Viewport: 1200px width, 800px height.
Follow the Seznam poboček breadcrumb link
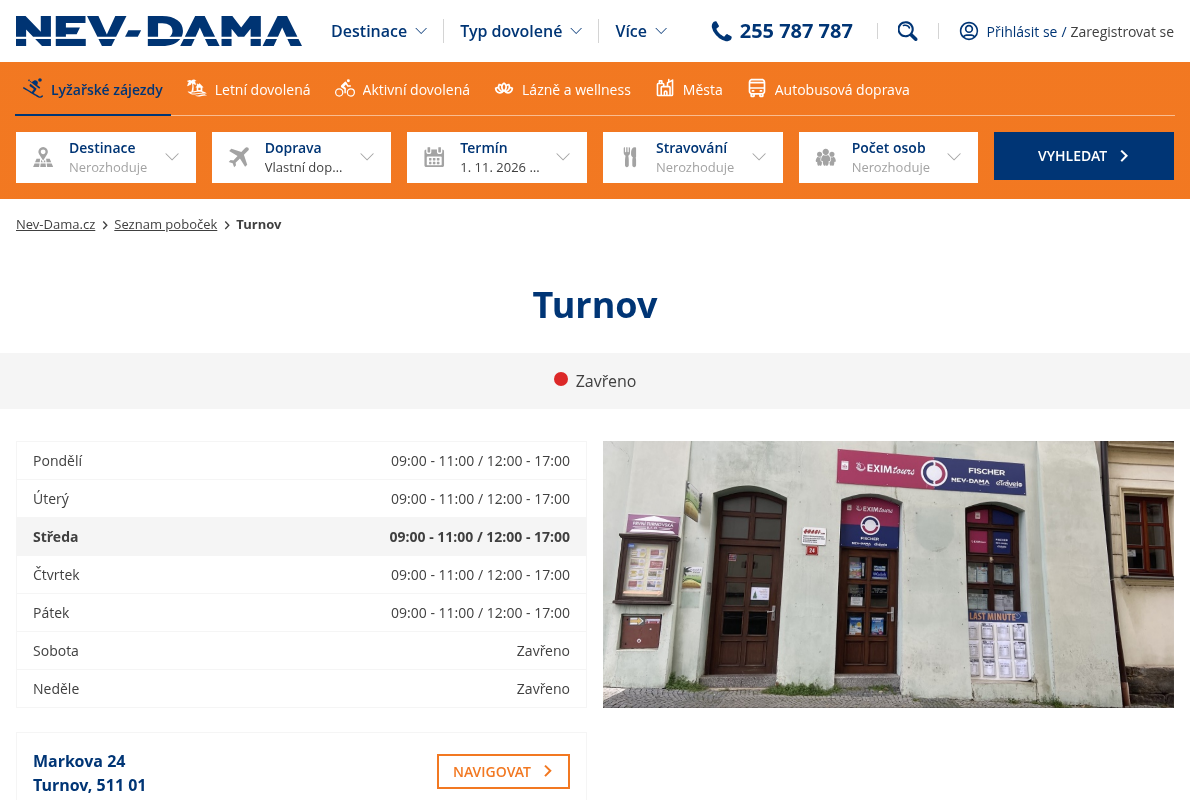point(165,224)
